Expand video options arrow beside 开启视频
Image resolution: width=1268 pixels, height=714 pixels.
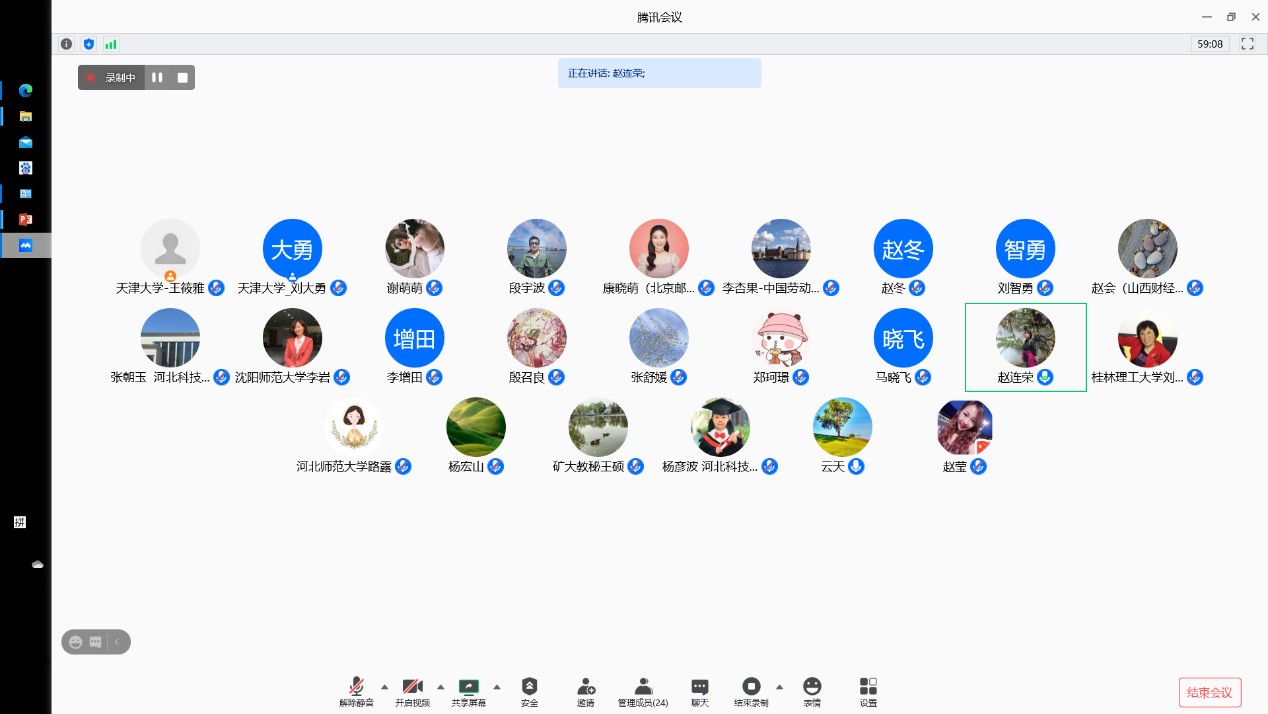point(441,686)
